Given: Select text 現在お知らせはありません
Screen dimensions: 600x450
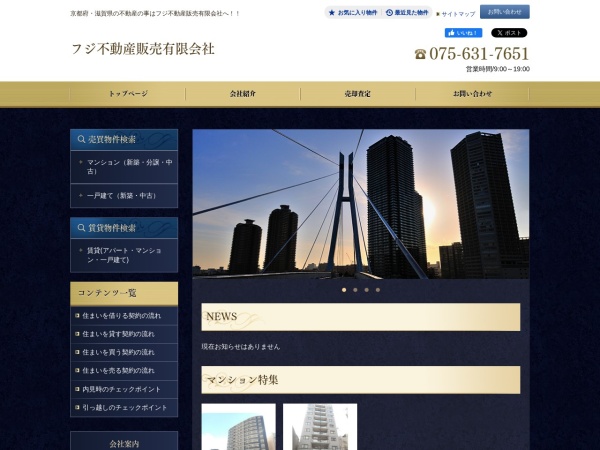Looking at the screenshot, I should click(241, 347).
